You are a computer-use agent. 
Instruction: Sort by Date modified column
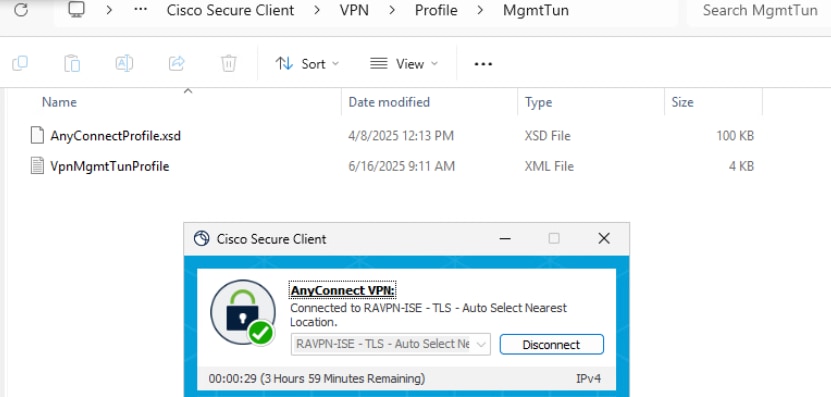389,102
